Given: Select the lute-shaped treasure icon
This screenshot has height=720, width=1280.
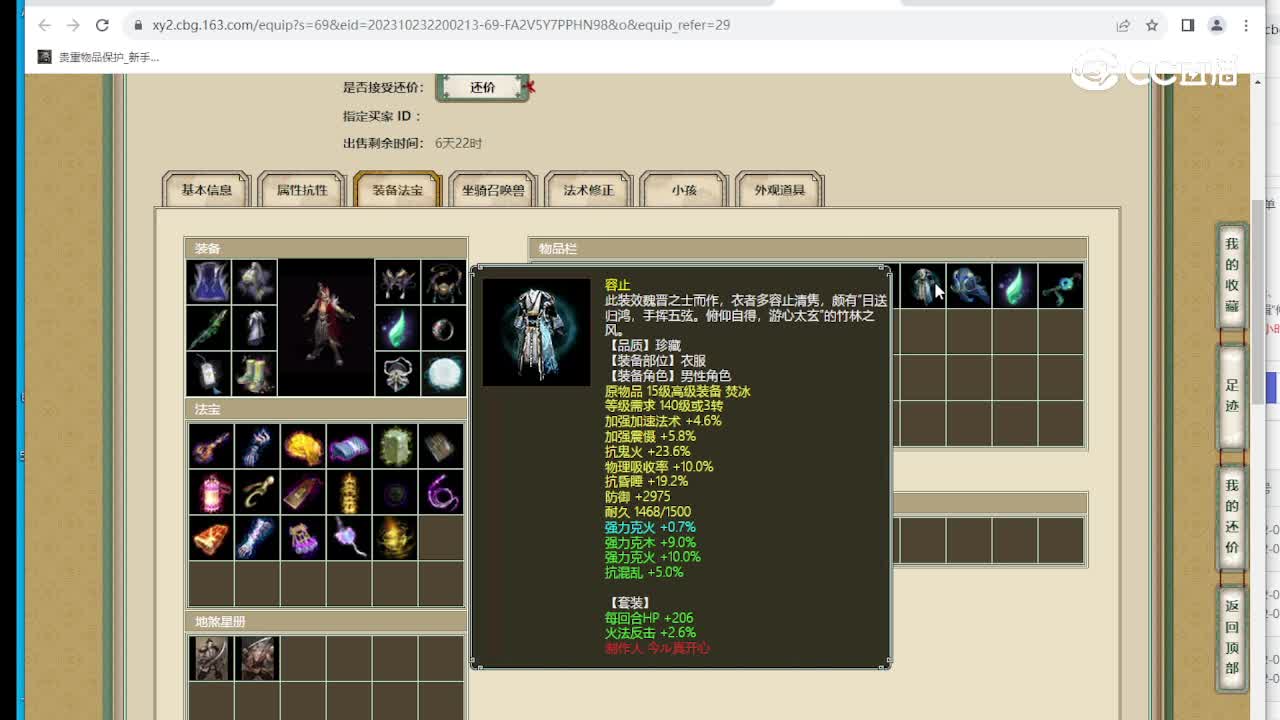Looking at the screenshot, I should (x=211, y=446).
